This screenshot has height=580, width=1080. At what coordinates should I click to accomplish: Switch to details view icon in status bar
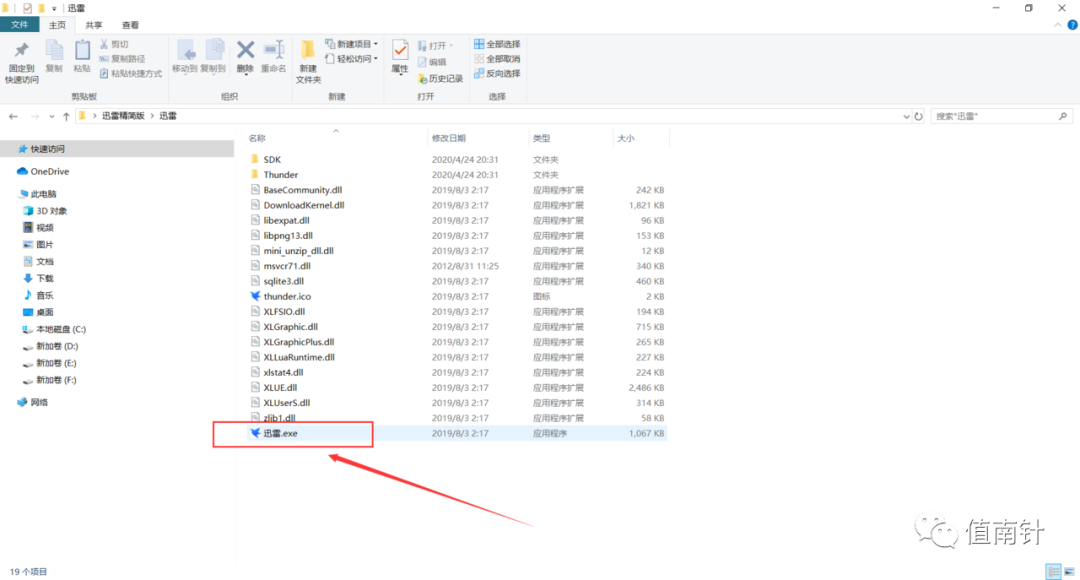[1053, 572]
